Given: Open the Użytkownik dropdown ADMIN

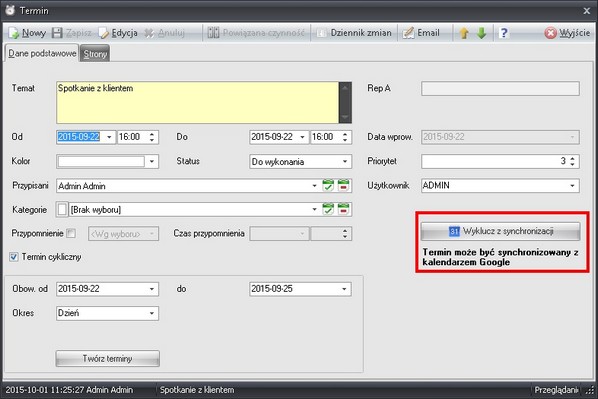Looking at the screenshot, I should [500, 186].
